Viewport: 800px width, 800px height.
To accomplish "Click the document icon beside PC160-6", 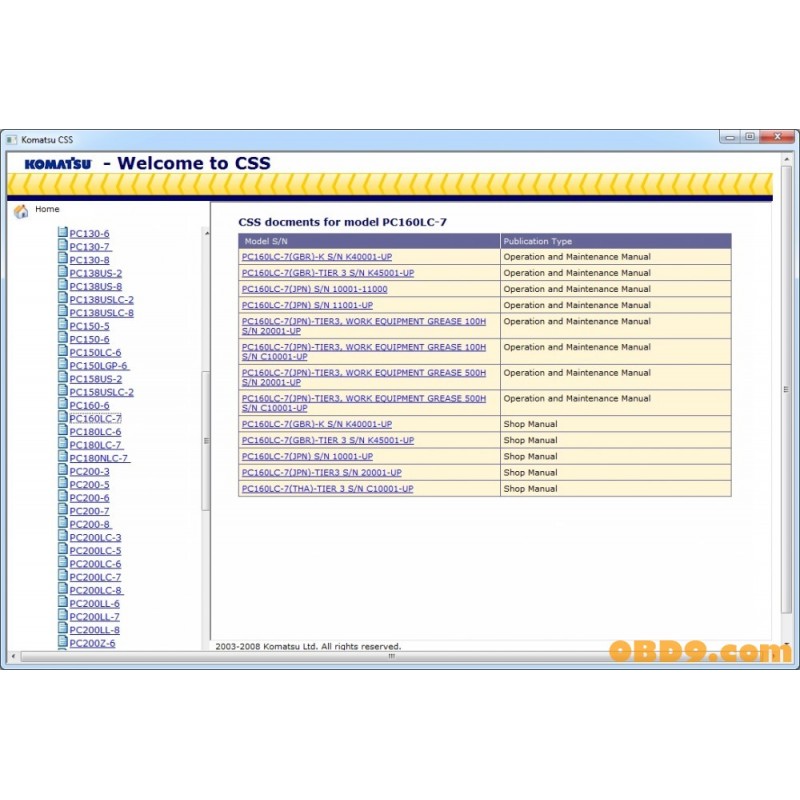I will coord(63,405).
